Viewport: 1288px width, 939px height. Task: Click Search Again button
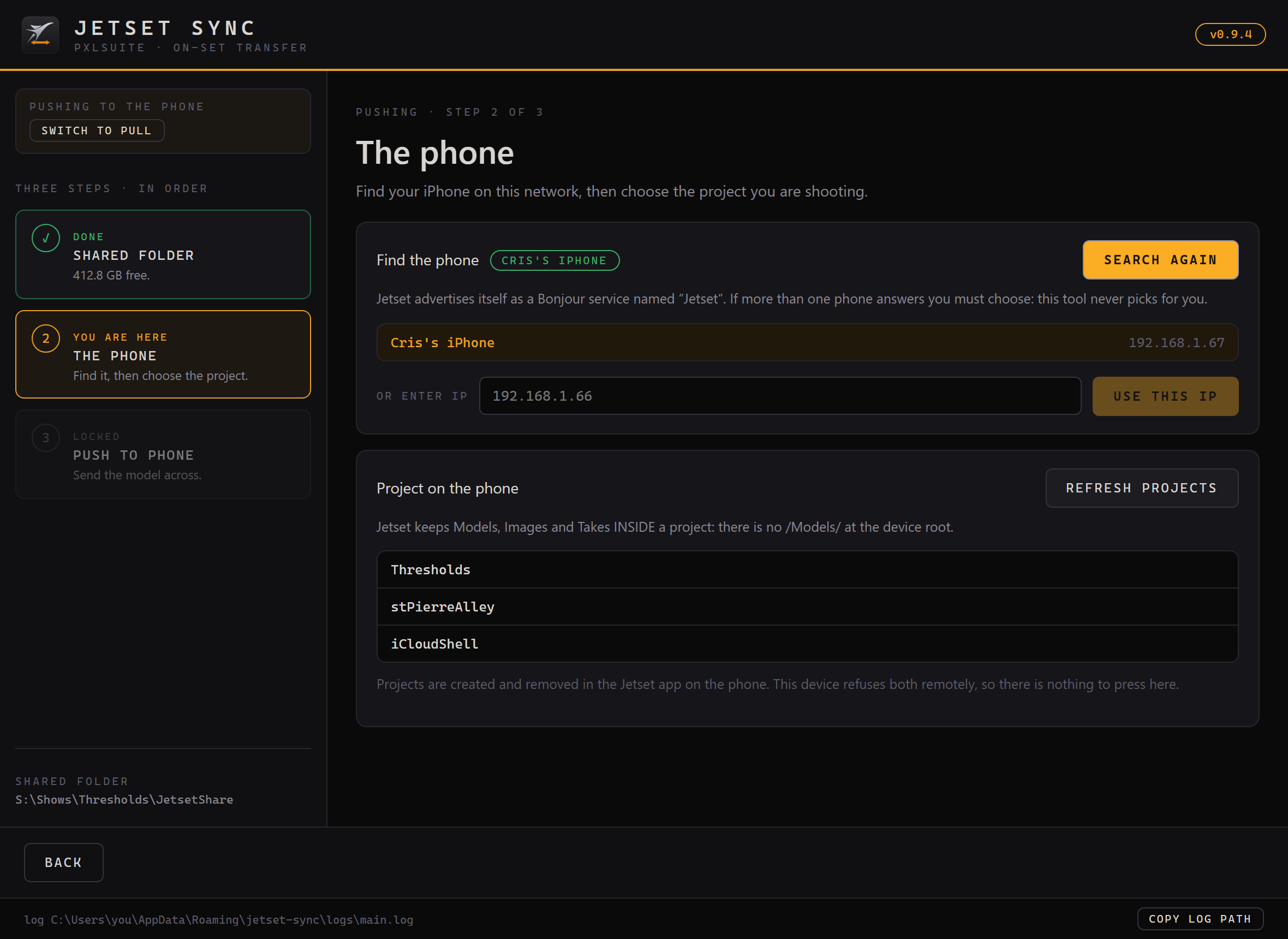(1160, 260)
